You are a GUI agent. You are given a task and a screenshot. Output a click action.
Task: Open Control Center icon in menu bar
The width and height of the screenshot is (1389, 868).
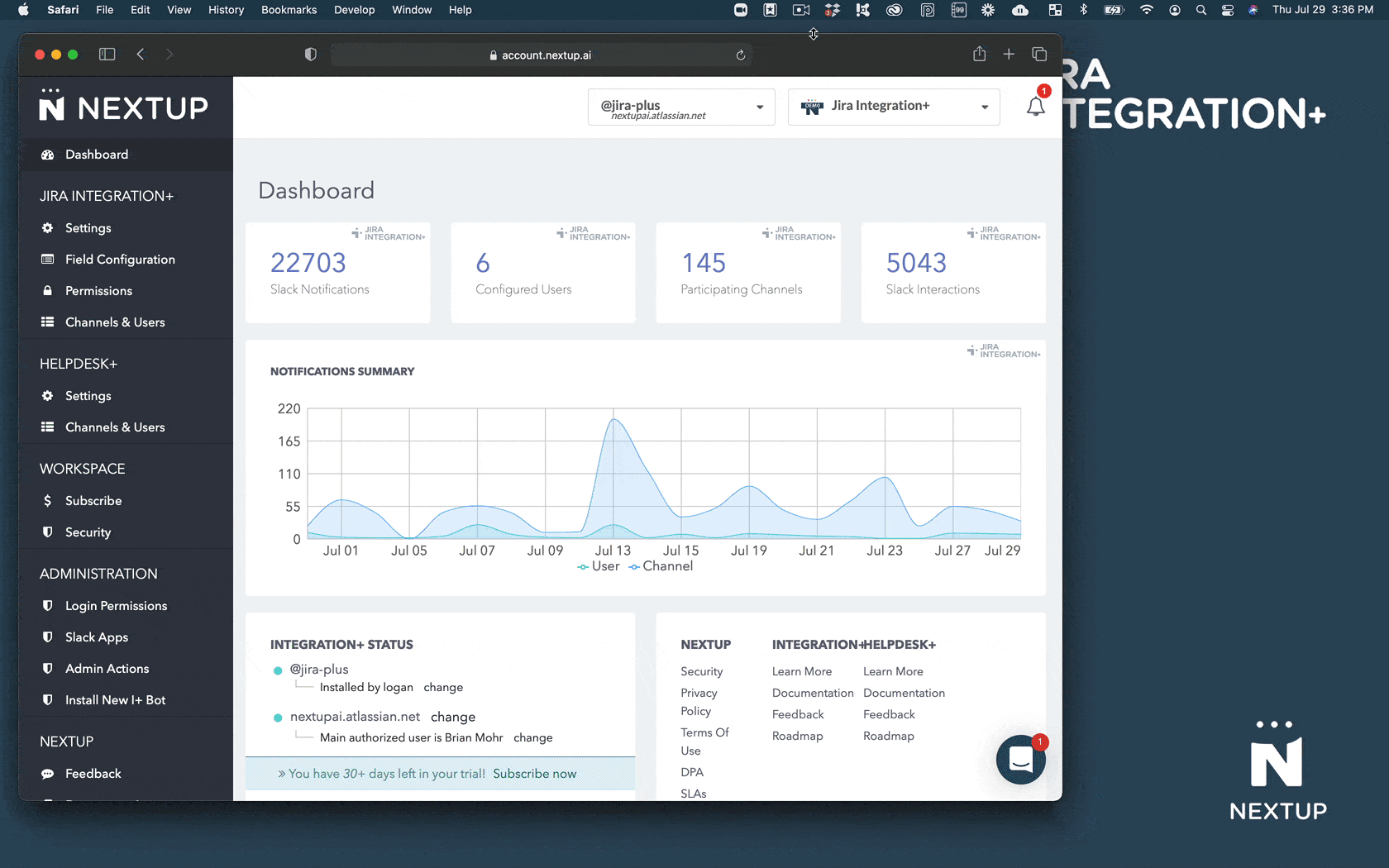[1228, 10]
